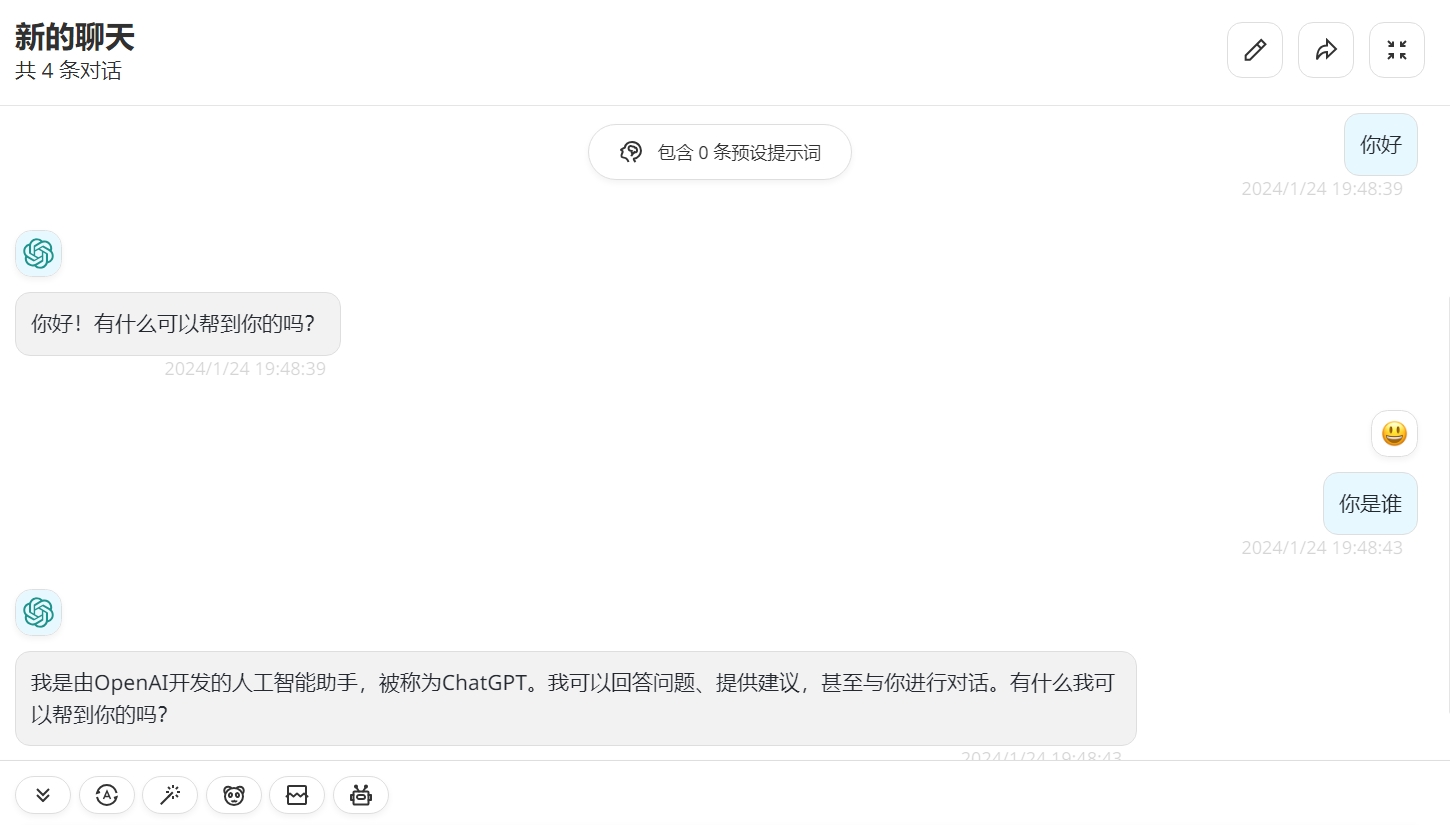Open the robot model selector icon
1450x825 pixels.
(361, 795)
